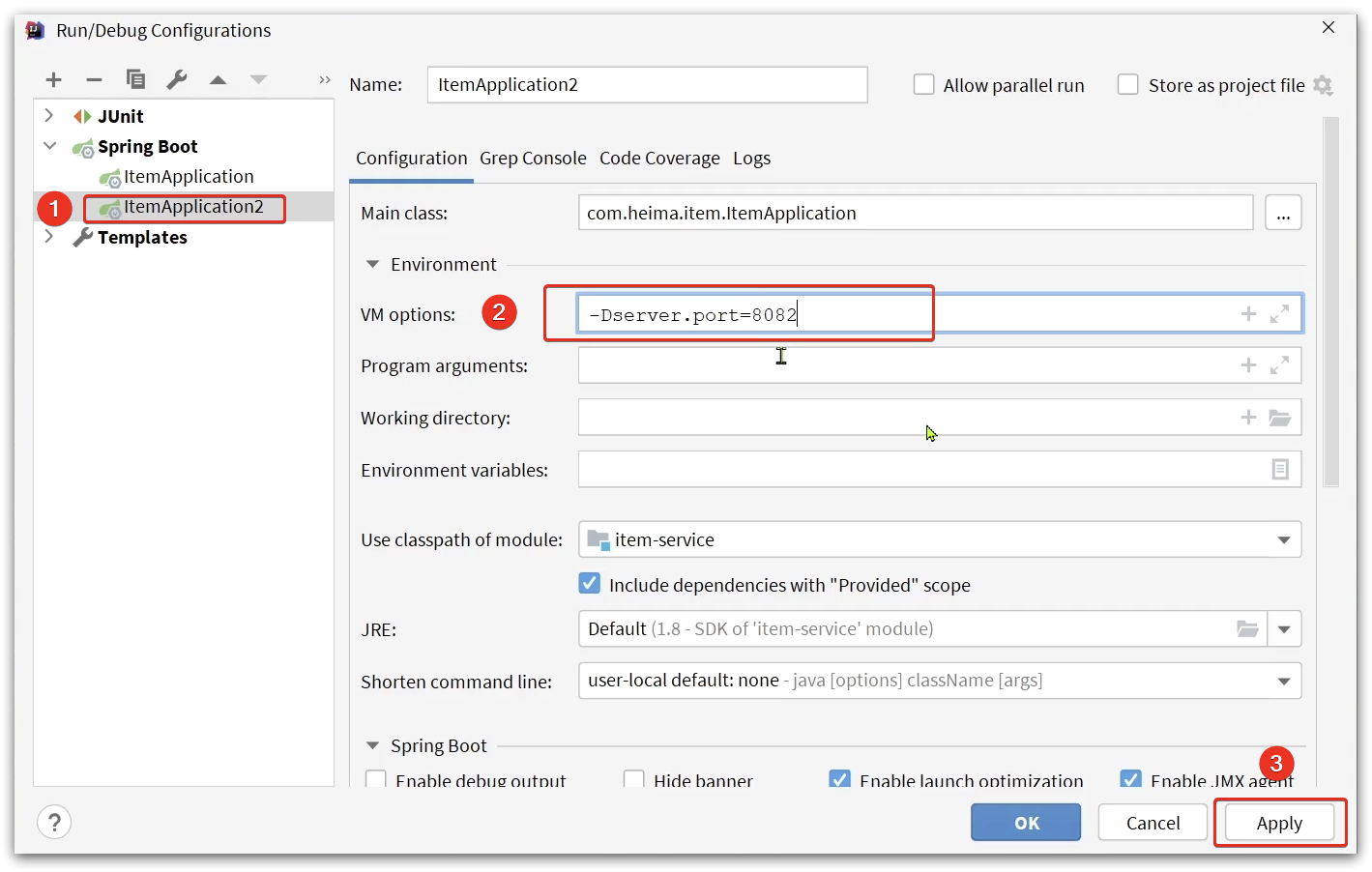The width and height of the screenshot is (1372, 872).
Task: Switch to Configuration tab
Action: tap(411, 159)
